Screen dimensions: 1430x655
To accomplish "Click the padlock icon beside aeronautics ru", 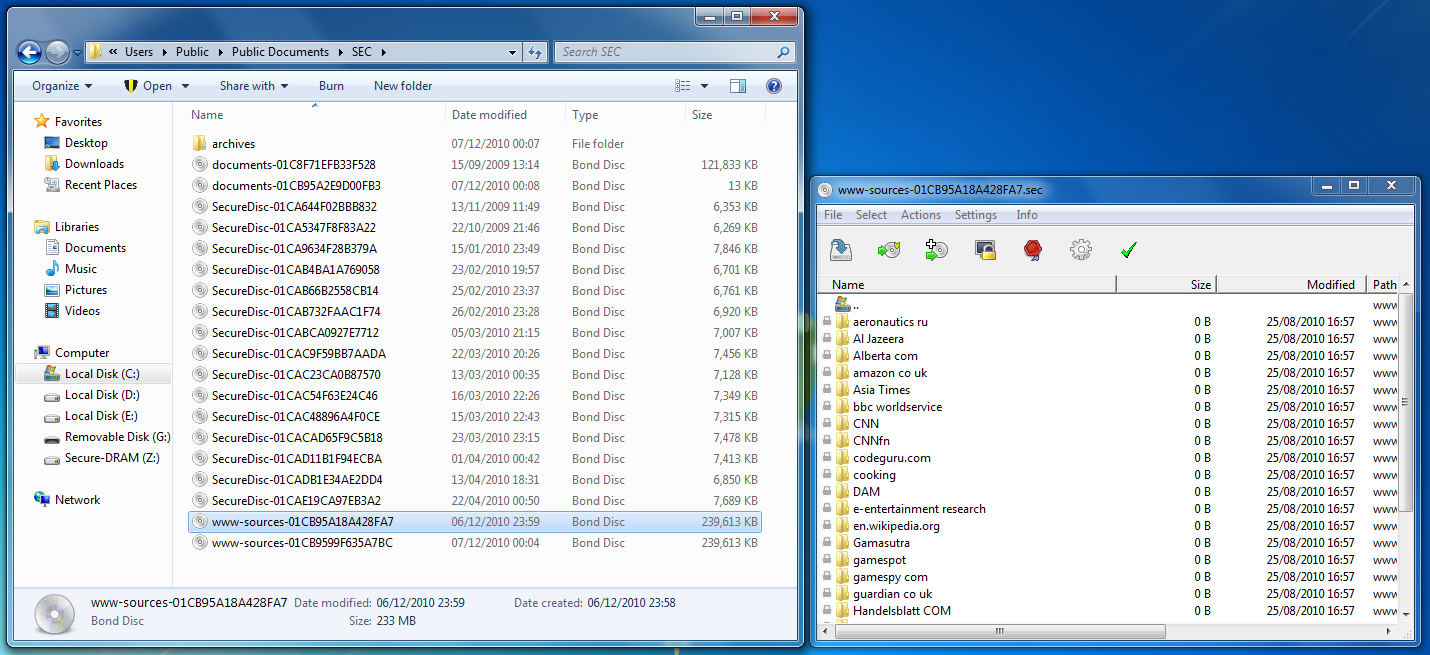I will tap(827, 321).
